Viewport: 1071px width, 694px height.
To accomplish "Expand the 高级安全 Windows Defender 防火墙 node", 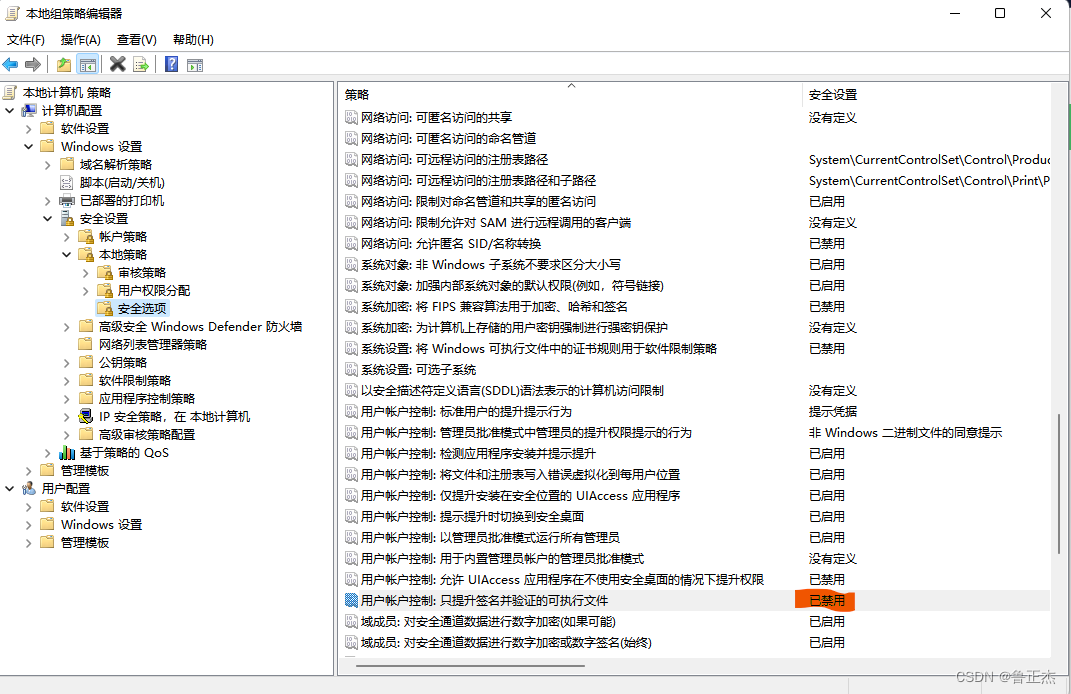I will (67, 327).
